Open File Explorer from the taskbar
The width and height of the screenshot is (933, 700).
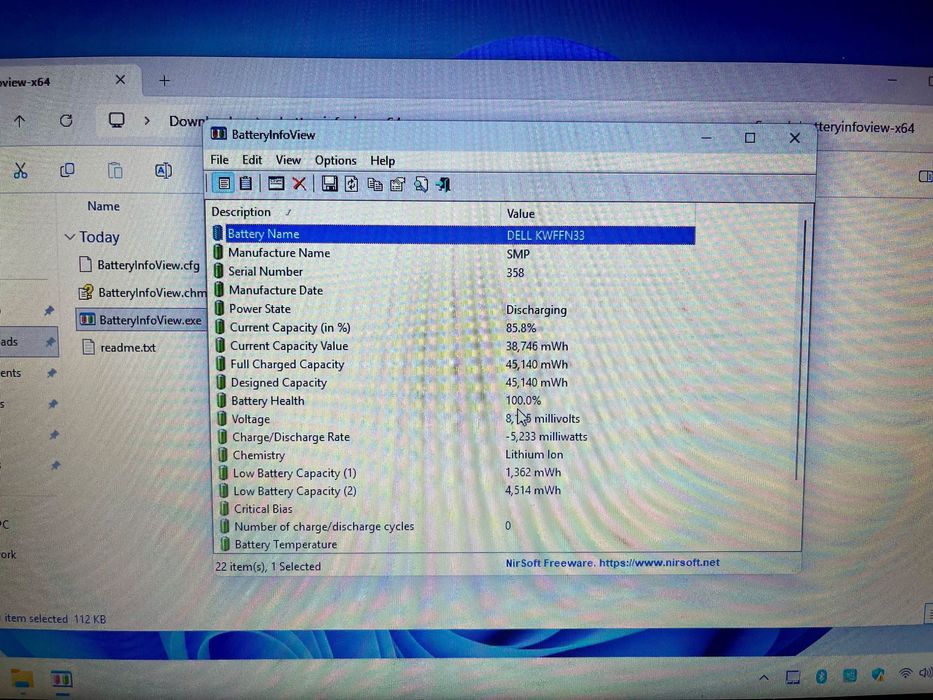pos(22,679)
